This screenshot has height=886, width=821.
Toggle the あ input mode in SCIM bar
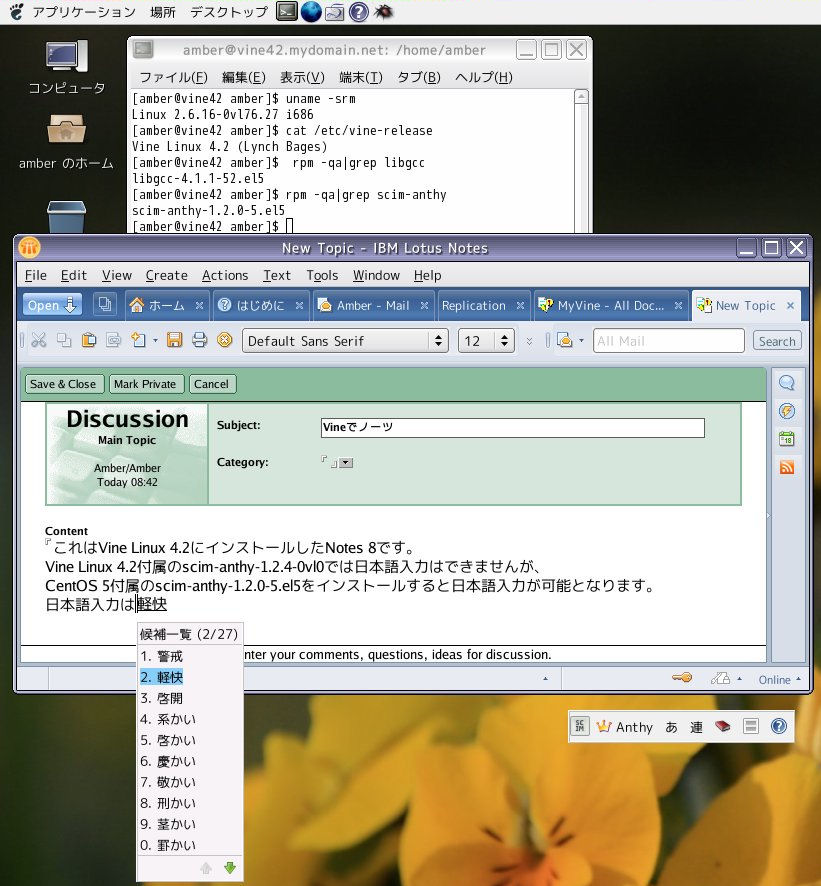(x=671, y=727)
